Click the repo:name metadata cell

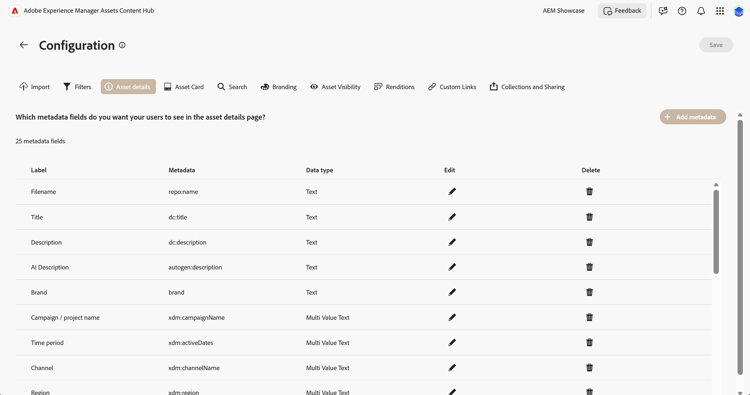point(183,191)
